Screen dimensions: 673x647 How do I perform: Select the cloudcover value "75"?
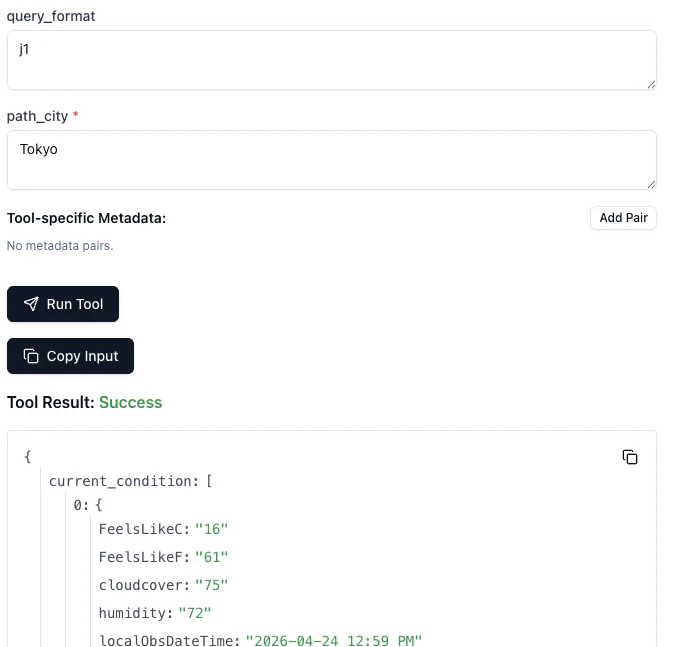pos(211,585)
